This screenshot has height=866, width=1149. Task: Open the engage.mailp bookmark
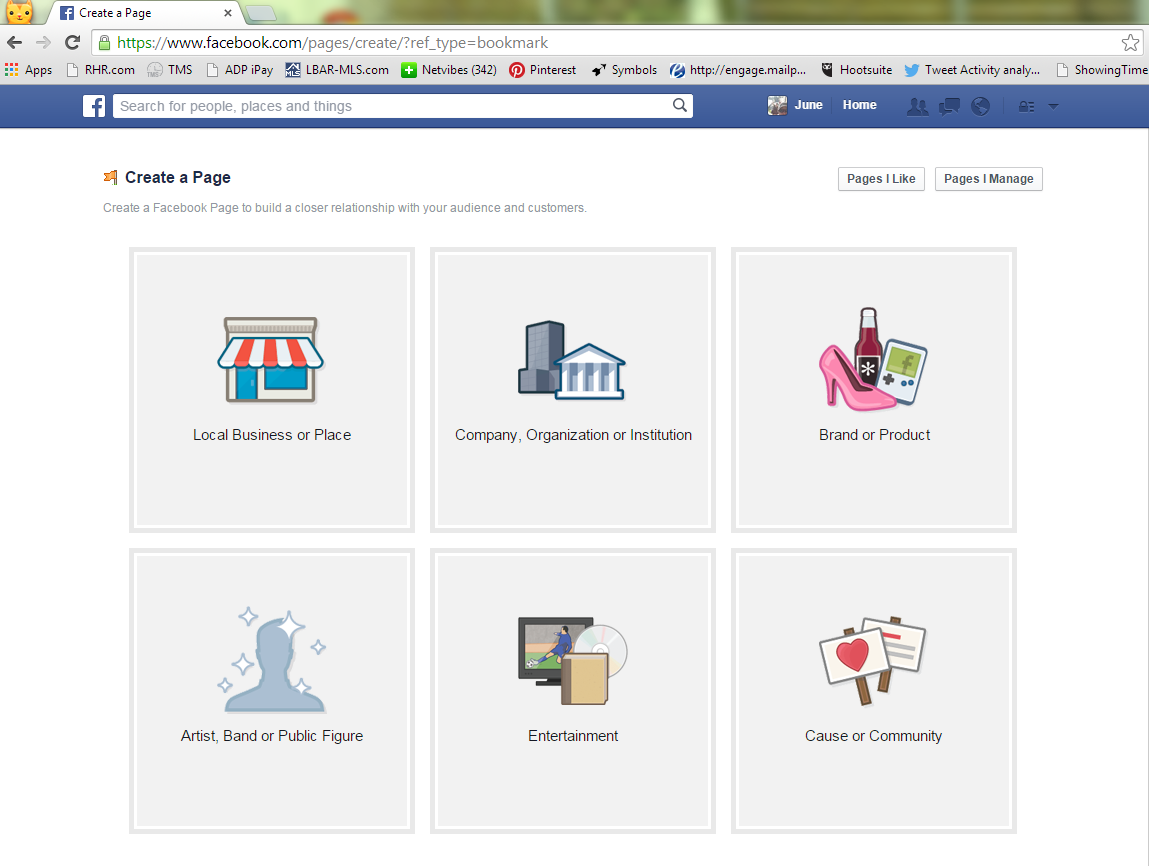[x=738, y=70]
